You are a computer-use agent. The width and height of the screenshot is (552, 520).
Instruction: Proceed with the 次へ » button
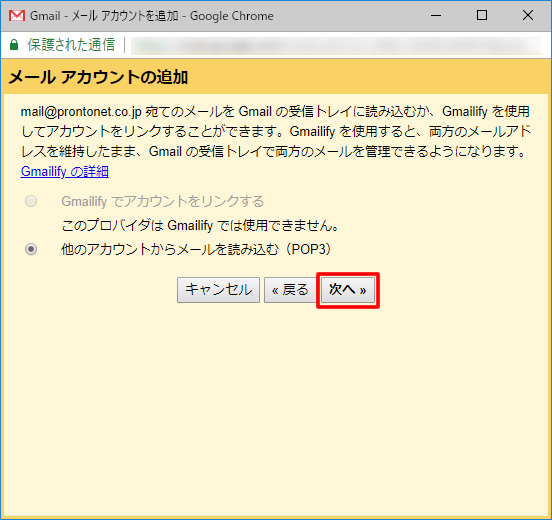pos(348,290)
